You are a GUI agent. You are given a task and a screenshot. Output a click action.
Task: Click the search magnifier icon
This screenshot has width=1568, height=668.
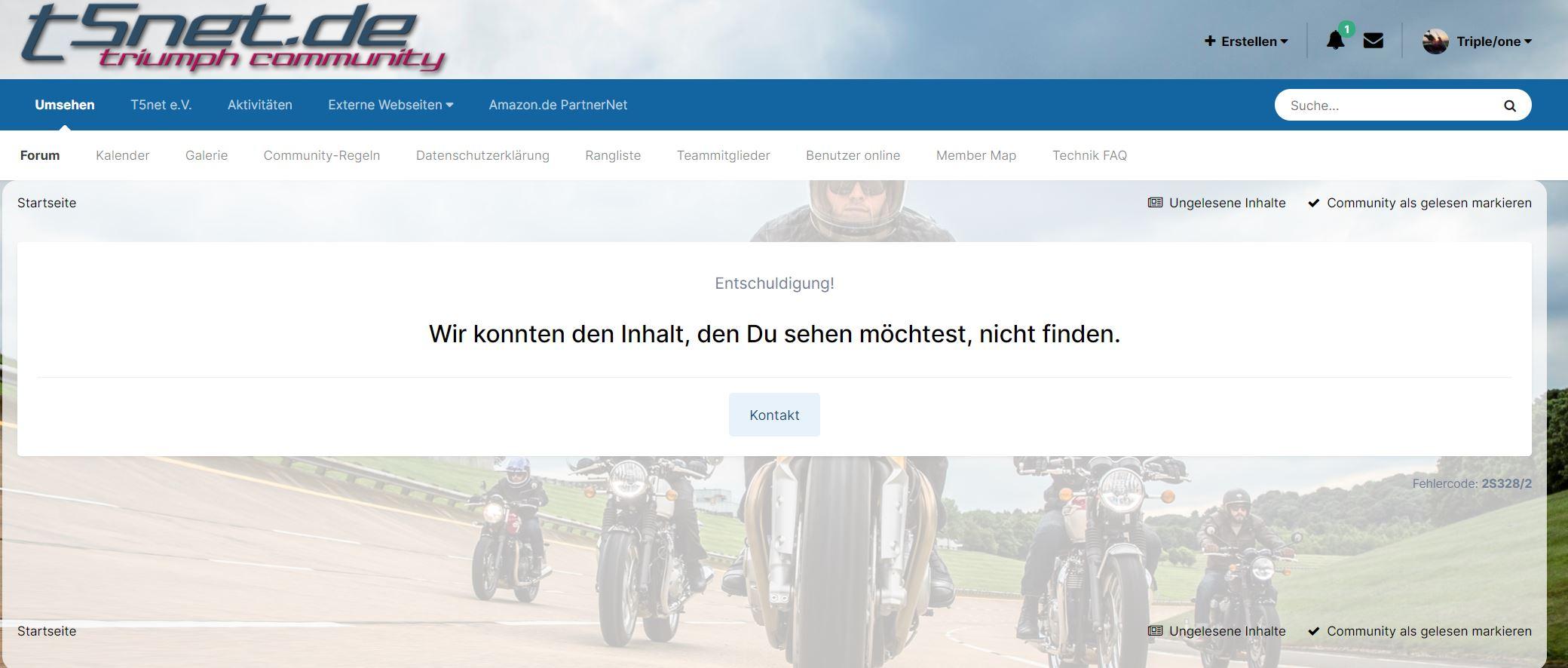pyautogui.click(x=1509, y=106)
